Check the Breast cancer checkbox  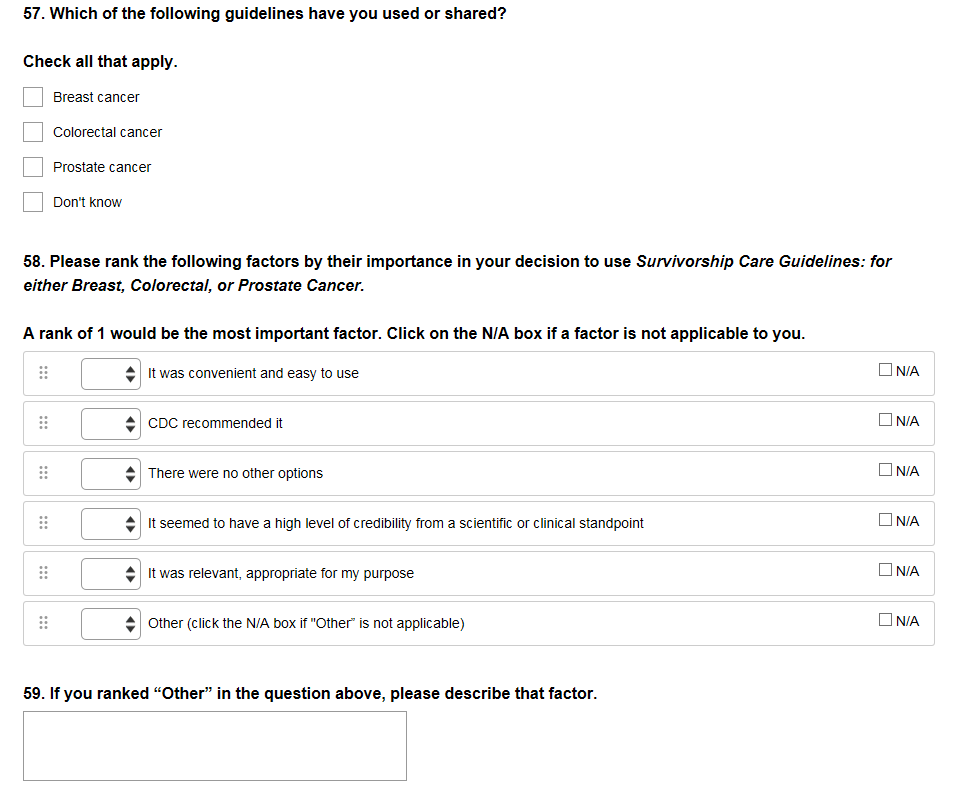33,97
